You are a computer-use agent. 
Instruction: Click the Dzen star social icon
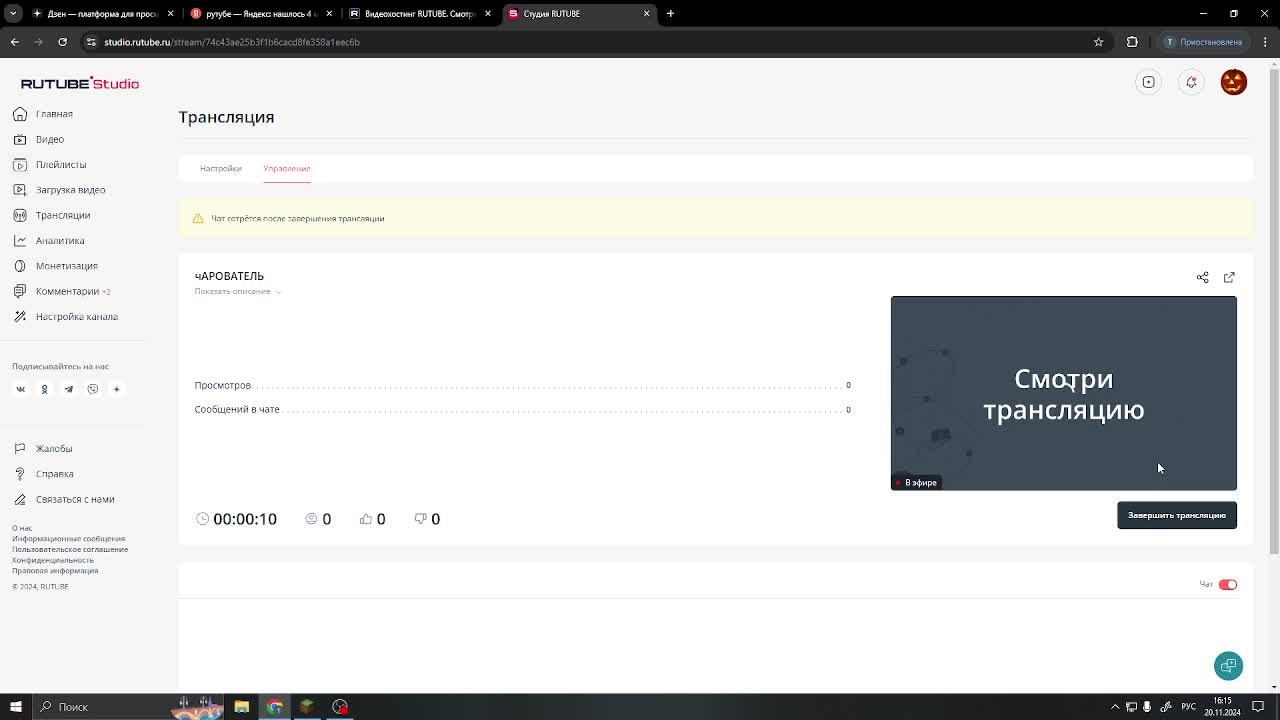pos(116,389)
